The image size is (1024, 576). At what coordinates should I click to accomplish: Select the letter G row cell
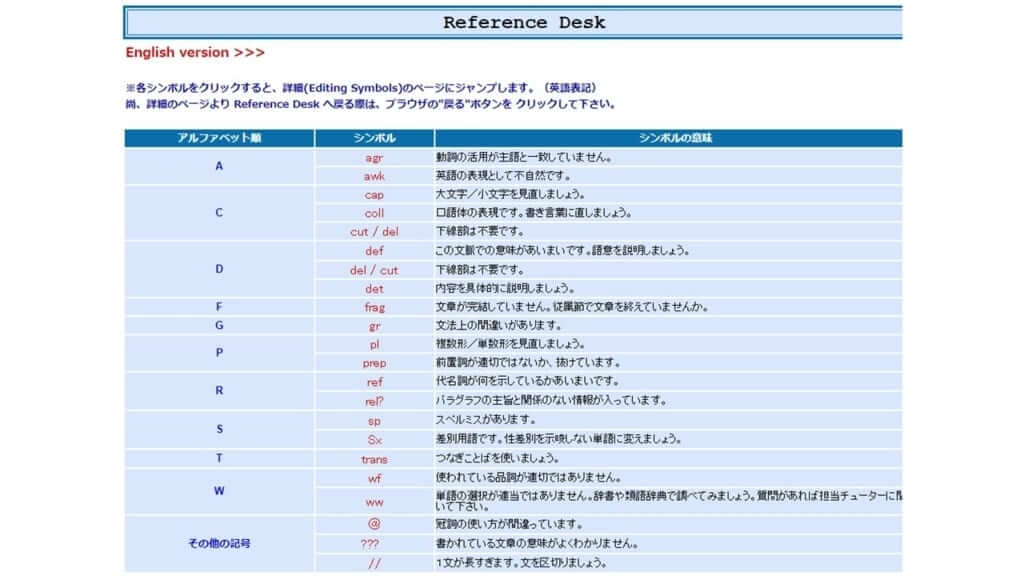click(x=219, y=325)
